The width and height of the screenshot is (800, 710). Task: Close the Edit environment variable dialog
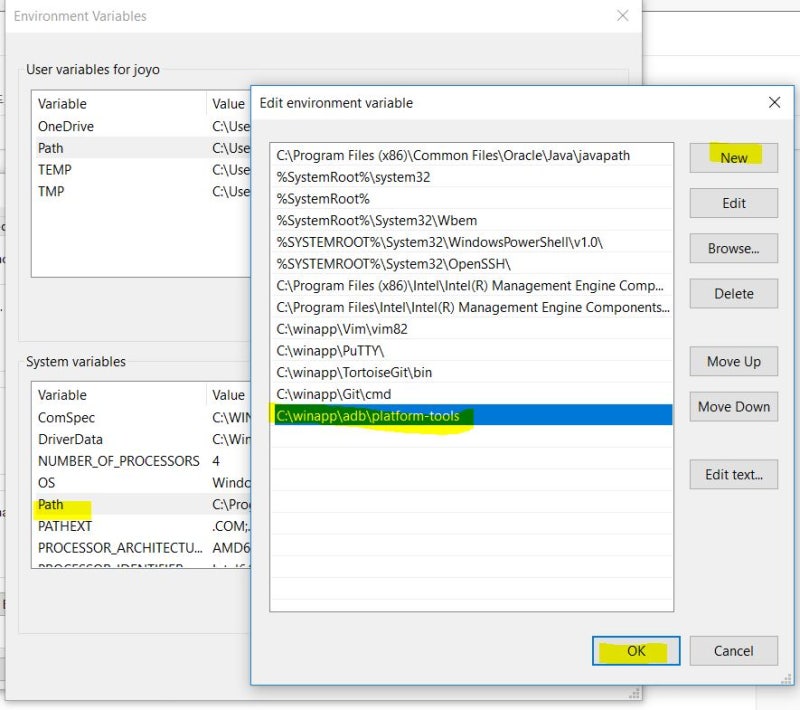774,103
